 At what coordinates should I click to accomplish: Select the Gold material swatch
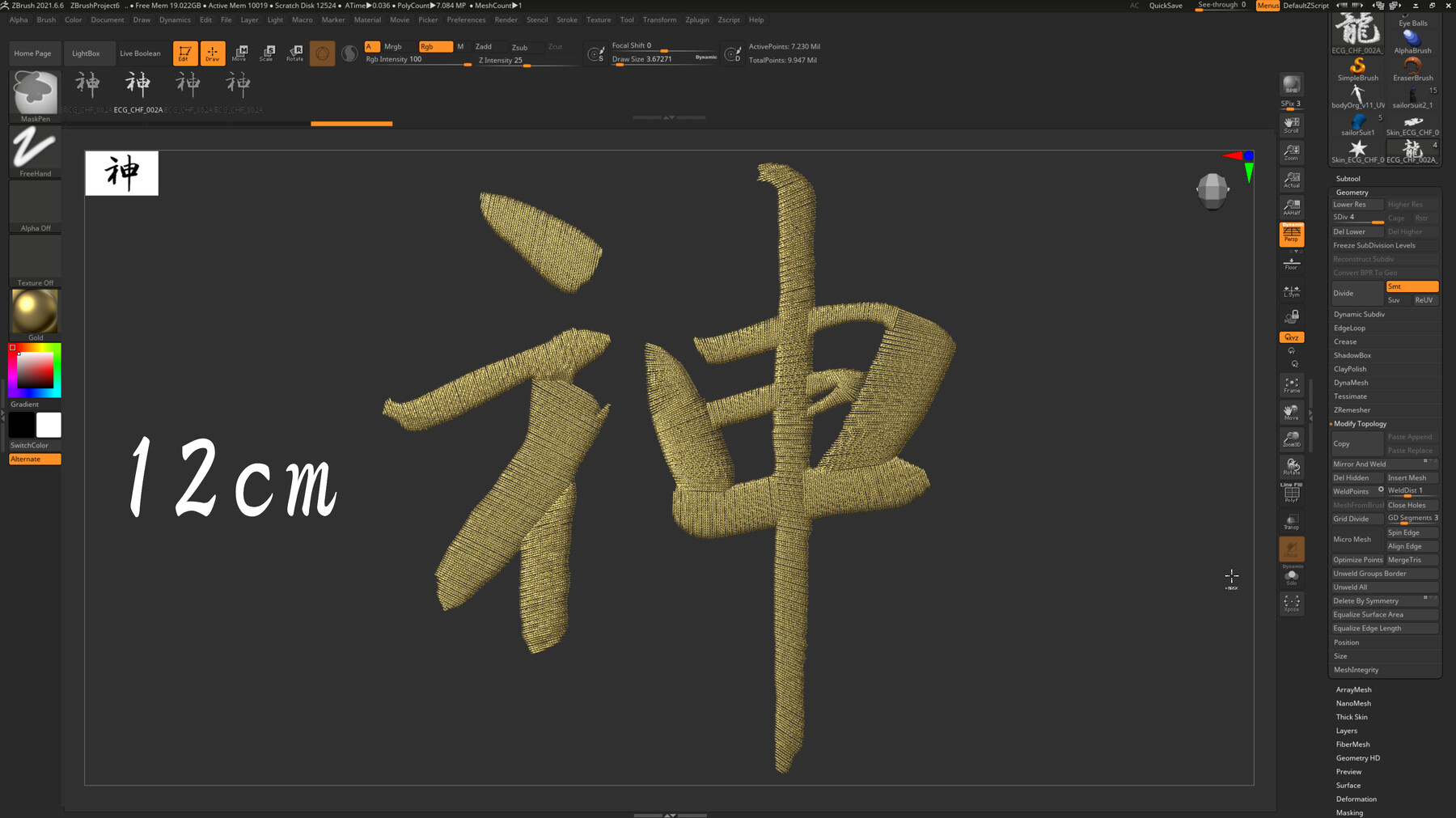click(34, 312)
